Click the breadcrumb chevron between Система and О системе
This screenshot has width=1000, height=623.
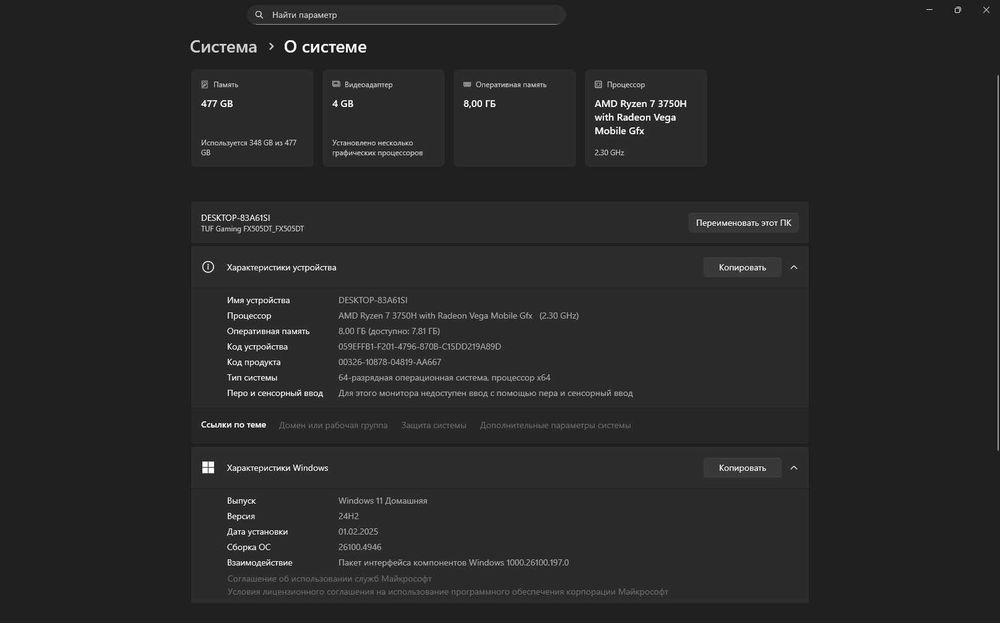tap(271, 47)
